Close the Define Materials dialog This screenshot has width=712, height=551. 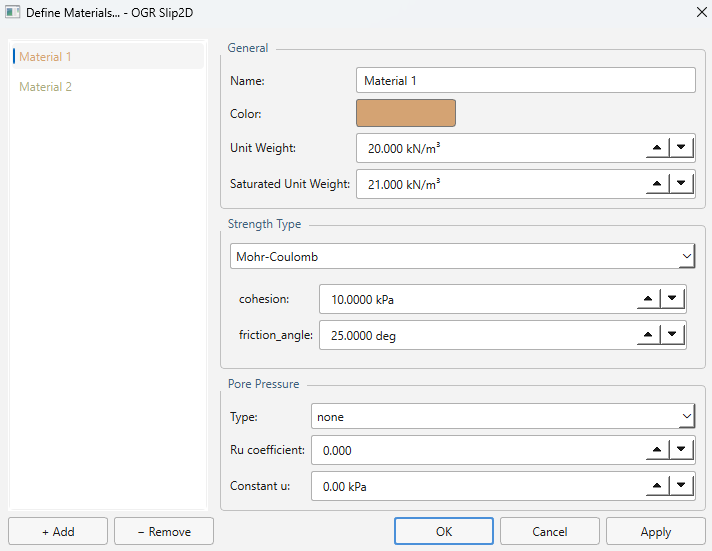point(701,12)
